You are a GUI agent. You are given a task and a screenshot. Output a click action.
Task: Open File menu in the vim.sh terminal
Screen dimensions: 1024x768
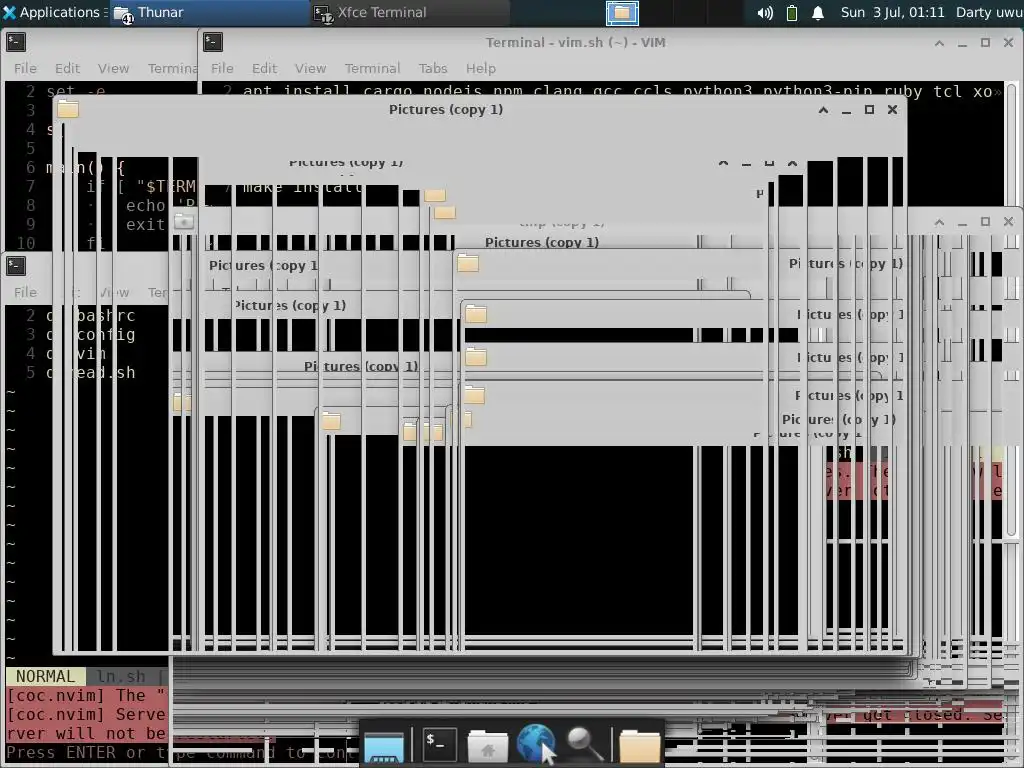222,68
